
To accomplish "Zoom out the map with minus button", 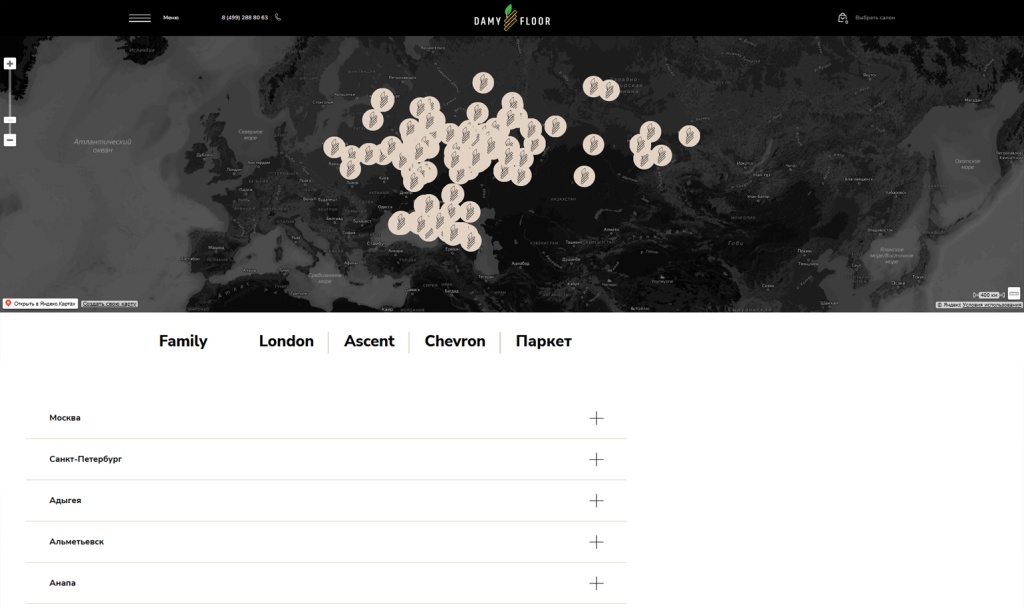I will (x=10, y=140).
